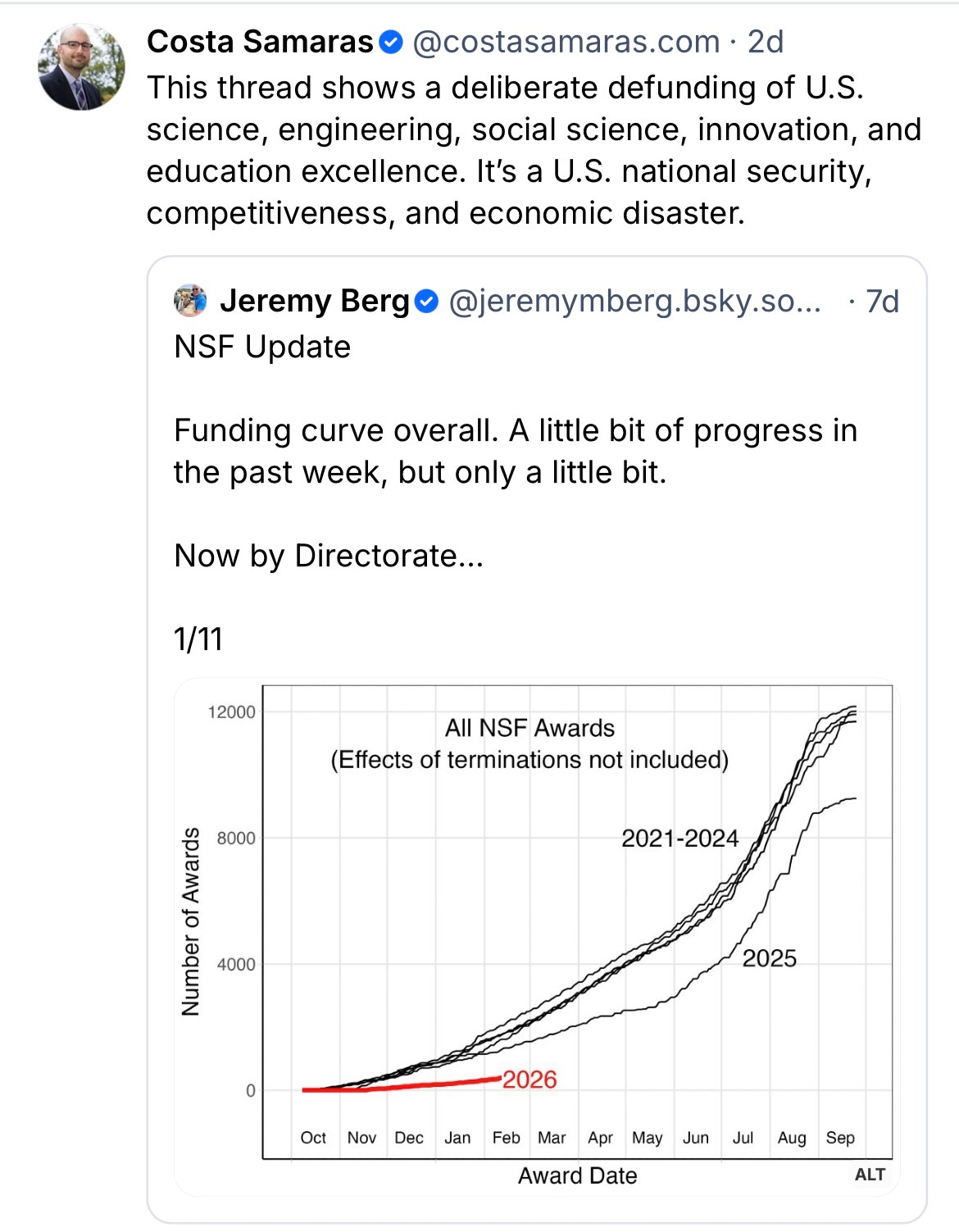Open the quoted "NSF Update" text
959x1232 pixels.
pyautogui.click(x=262, y=347)
